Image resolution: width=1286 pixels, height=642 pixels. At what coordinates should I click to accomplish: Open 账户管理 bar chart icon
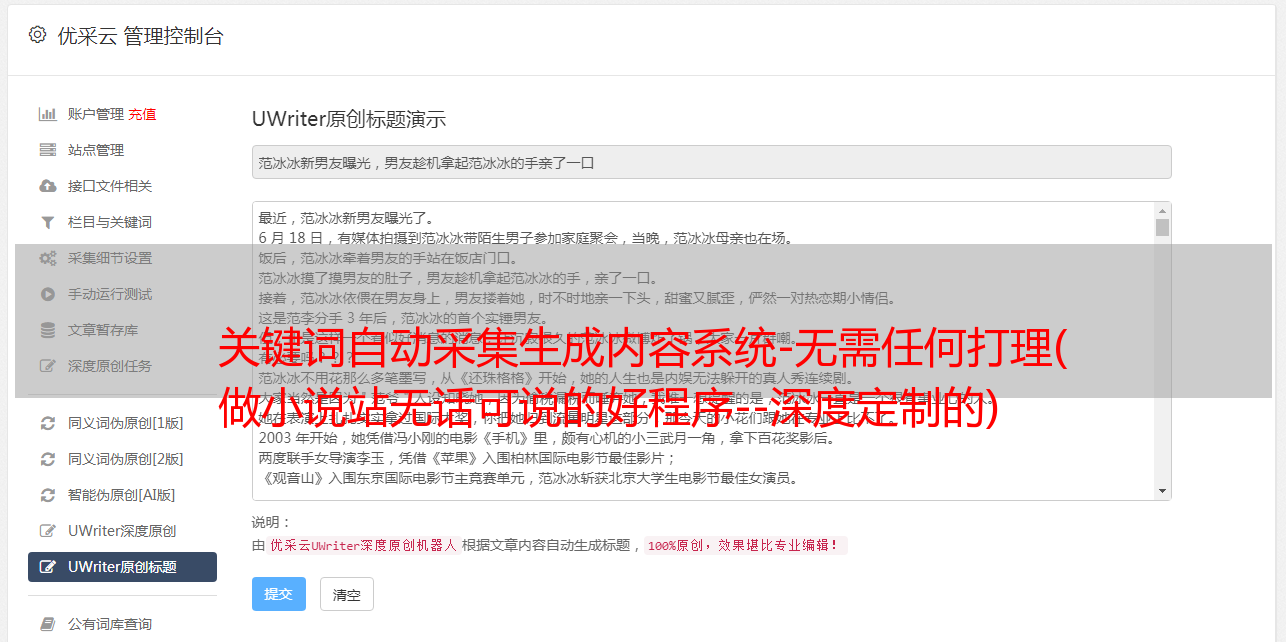(47, 114)
